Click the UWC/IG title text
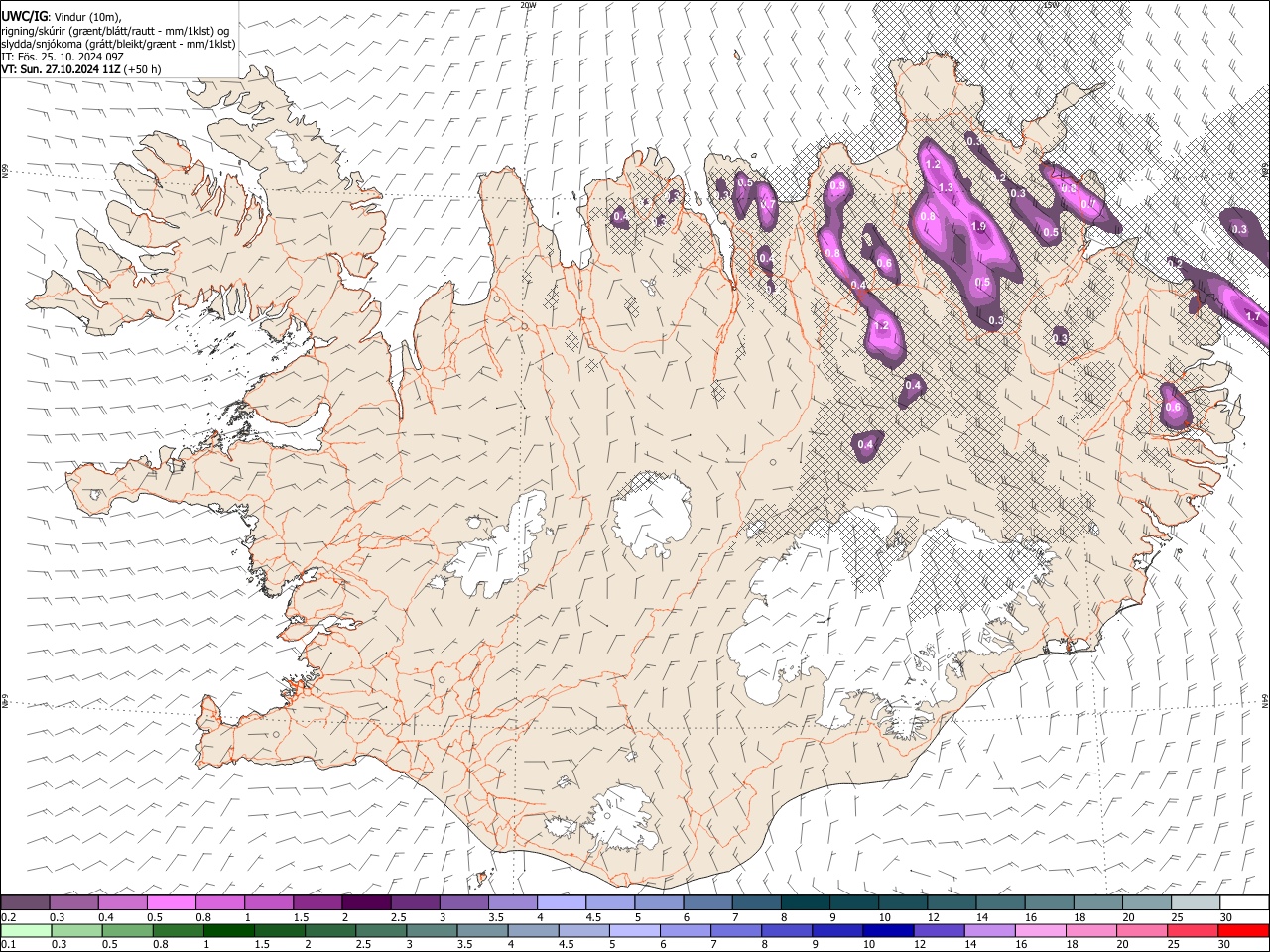The height and width of the screenshot is (952, 1270). coord(24,16)
